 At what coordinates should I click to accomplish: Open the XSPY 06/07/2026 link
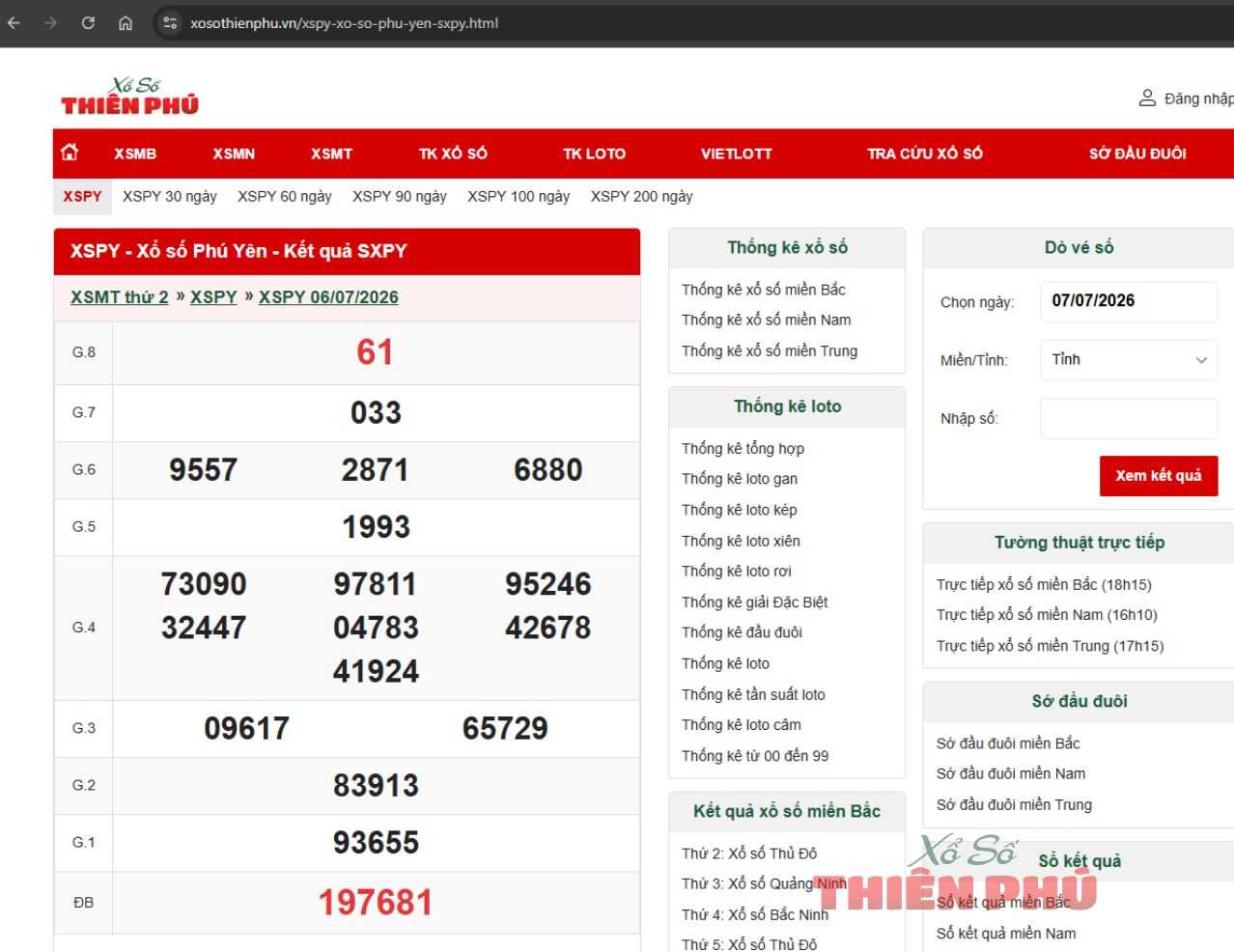(328, 297)
